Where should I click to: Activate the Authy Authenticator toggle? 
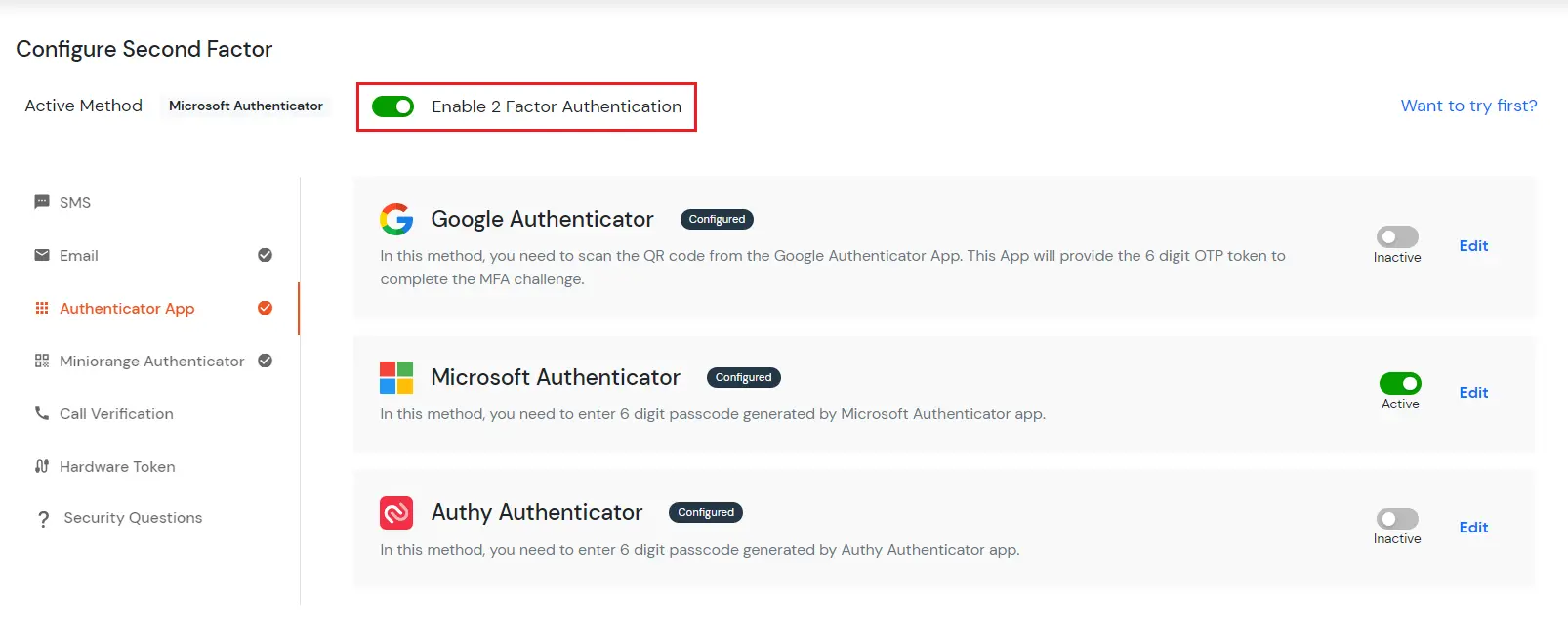coord(1397,518)
